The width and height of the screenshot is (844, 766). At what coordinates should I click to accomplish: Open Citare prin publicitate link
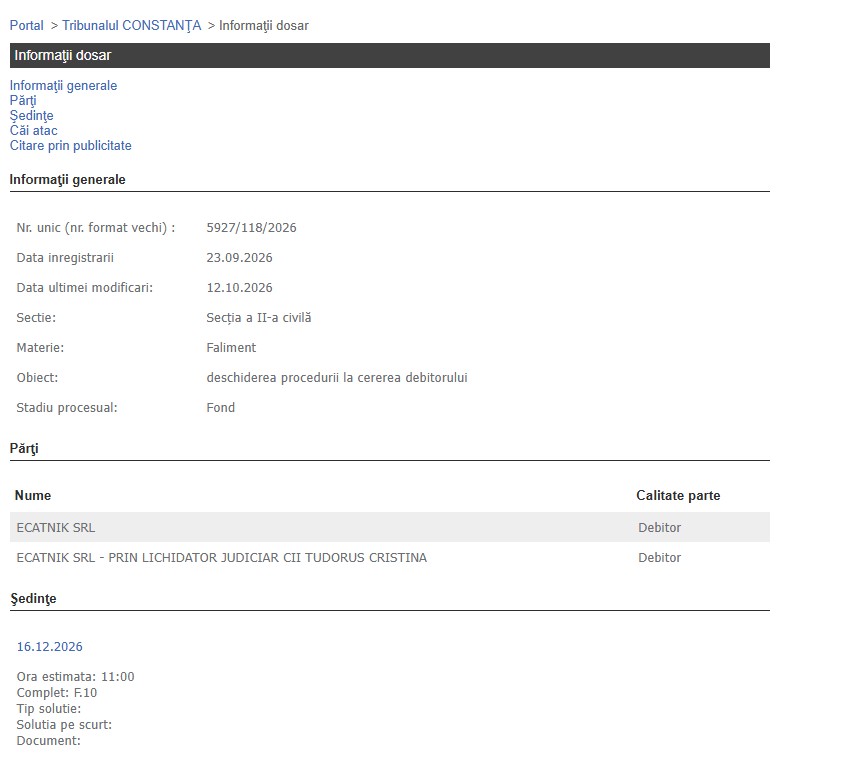[x=71, y=146]
